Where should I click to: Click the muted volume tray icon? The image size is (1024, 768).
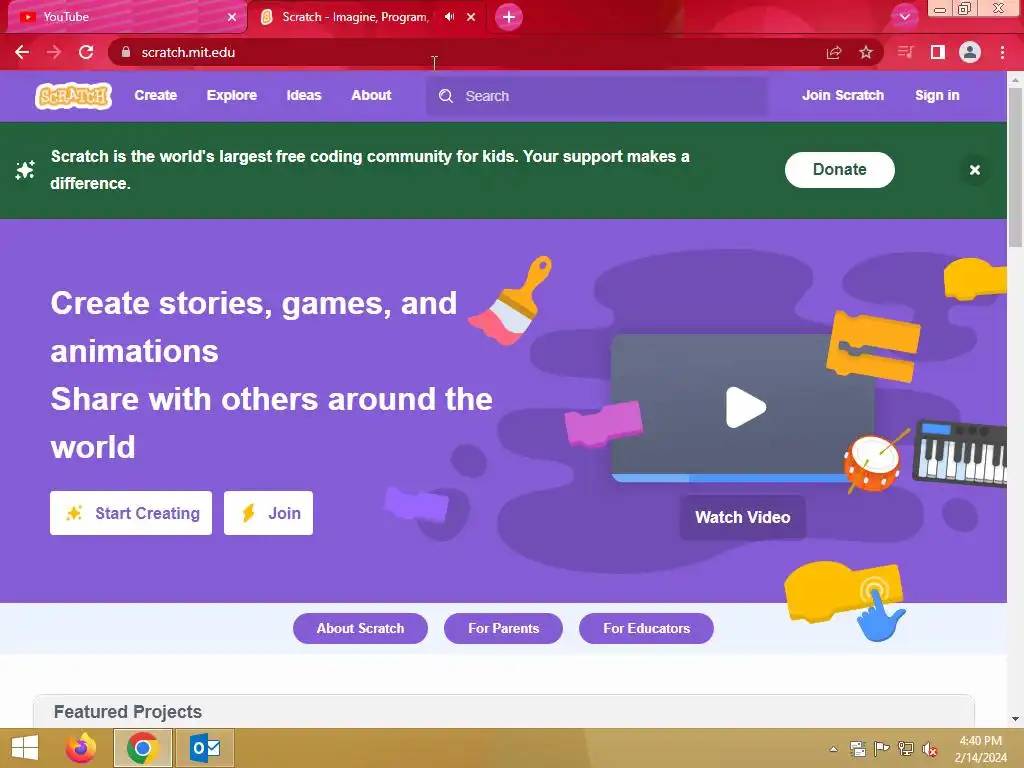click(929, 749)
